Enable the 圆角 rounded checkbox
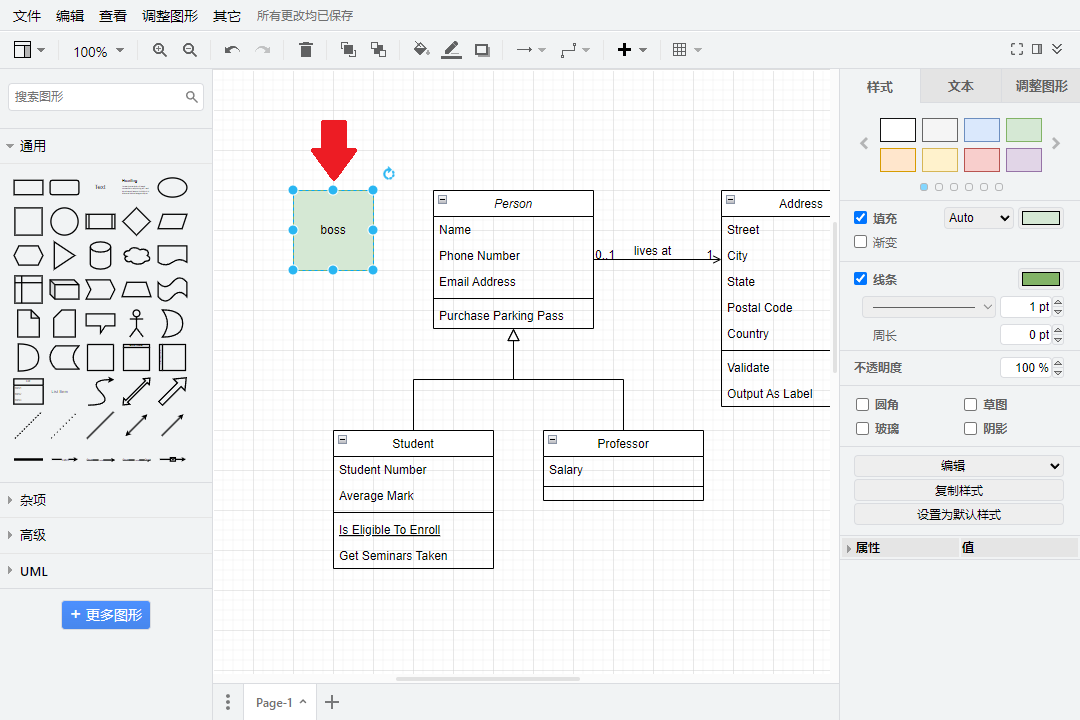1080x720 pixels. coord(863,404)
